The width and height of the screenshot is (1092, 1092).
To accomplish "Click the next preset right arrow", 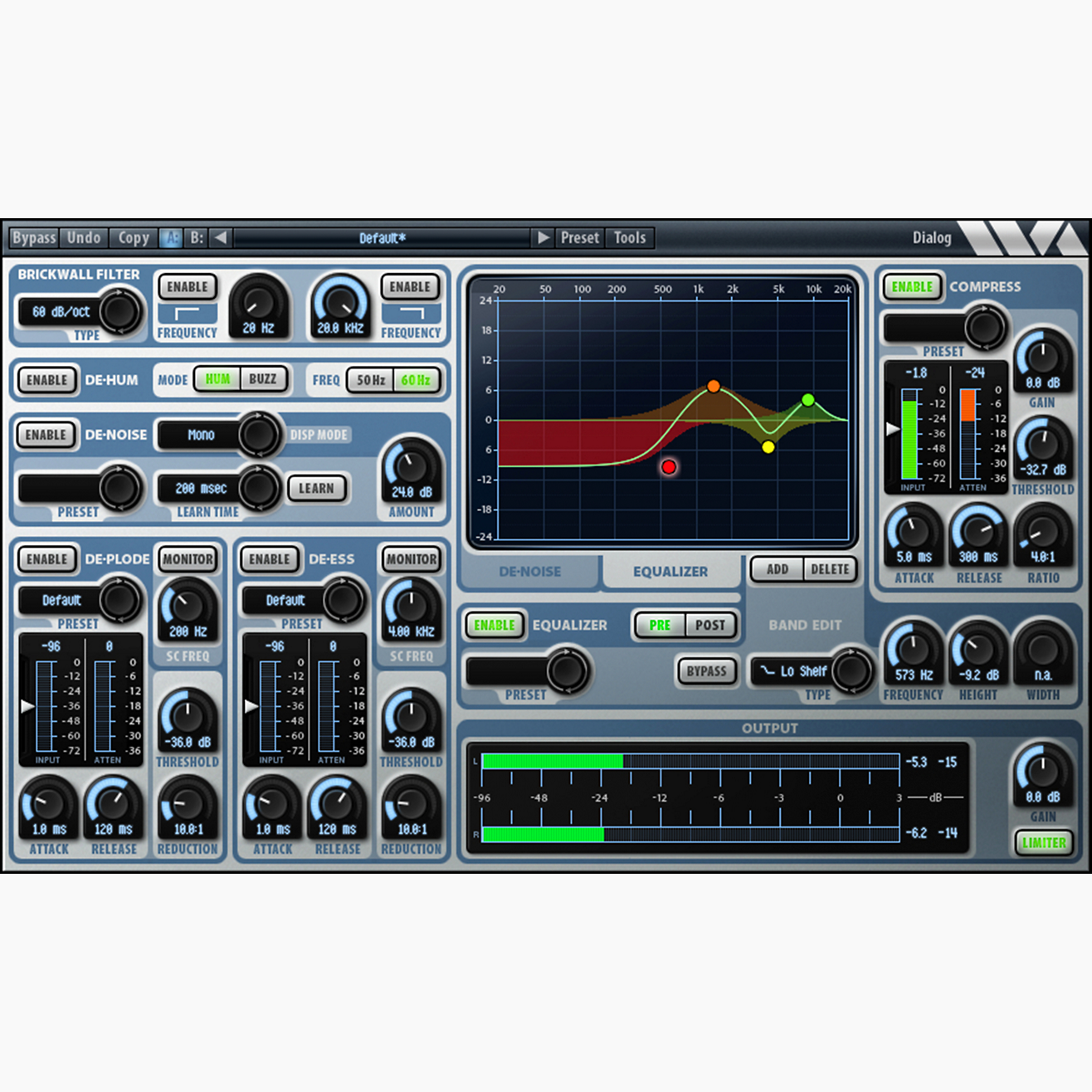I will (x=543, y=238).
